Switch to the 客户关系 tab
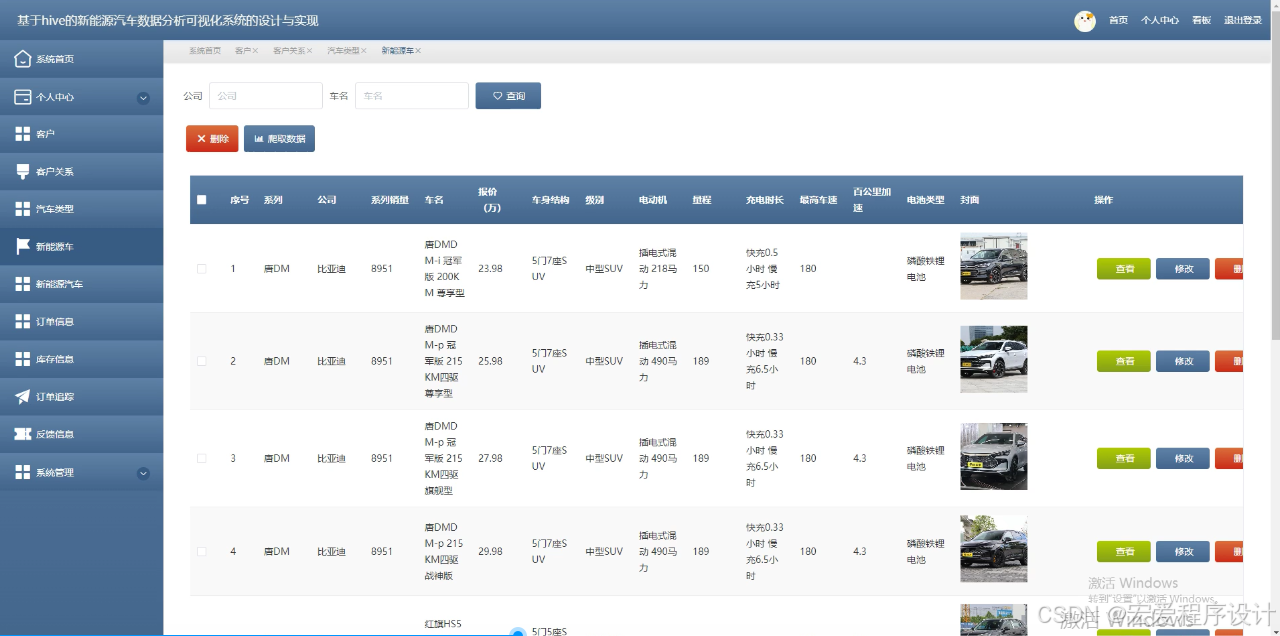1280x636 pixels. point(289,50)
